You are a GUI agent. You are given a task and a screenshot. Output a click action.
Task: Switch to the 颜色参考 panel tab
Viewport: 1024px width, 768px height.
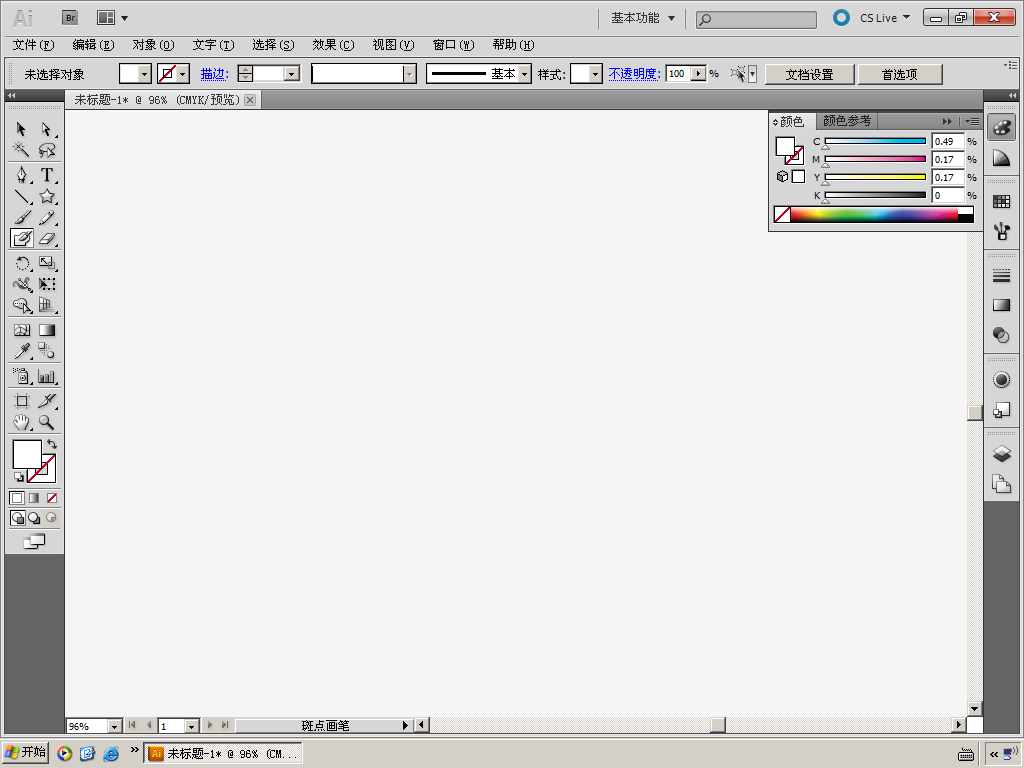point(846,121)
